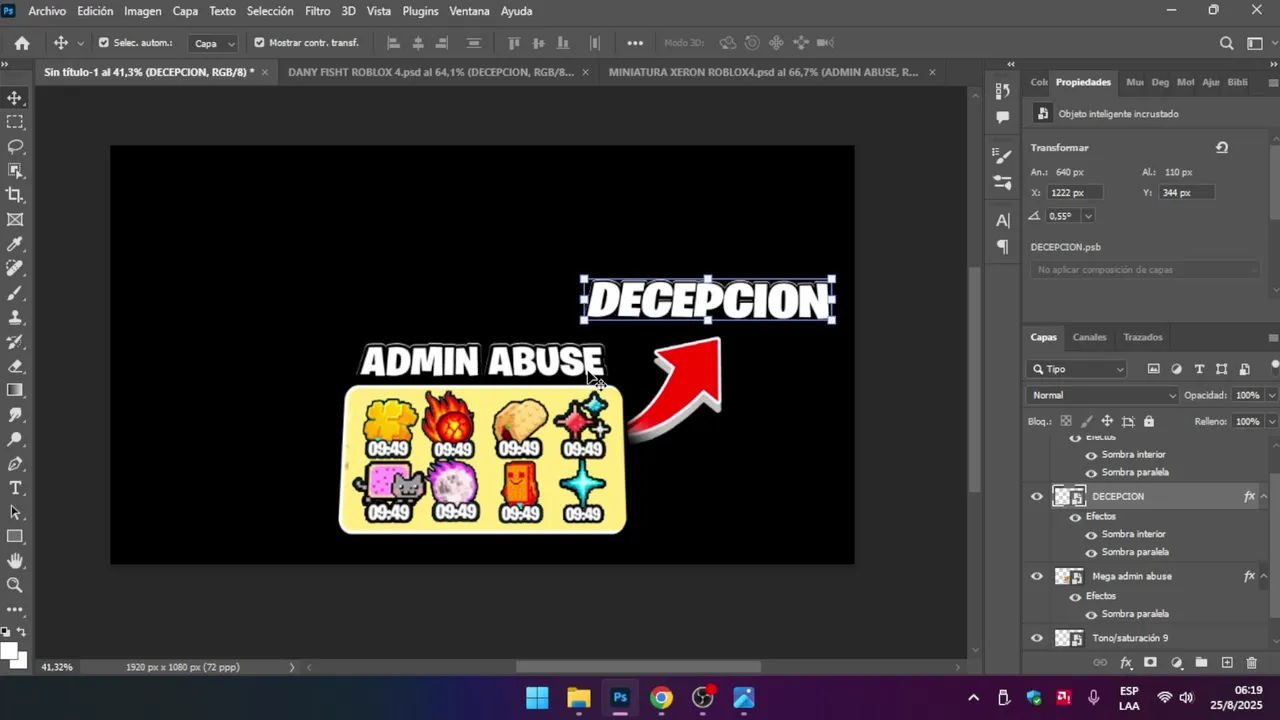Select the Pen tool

(15, 464)
